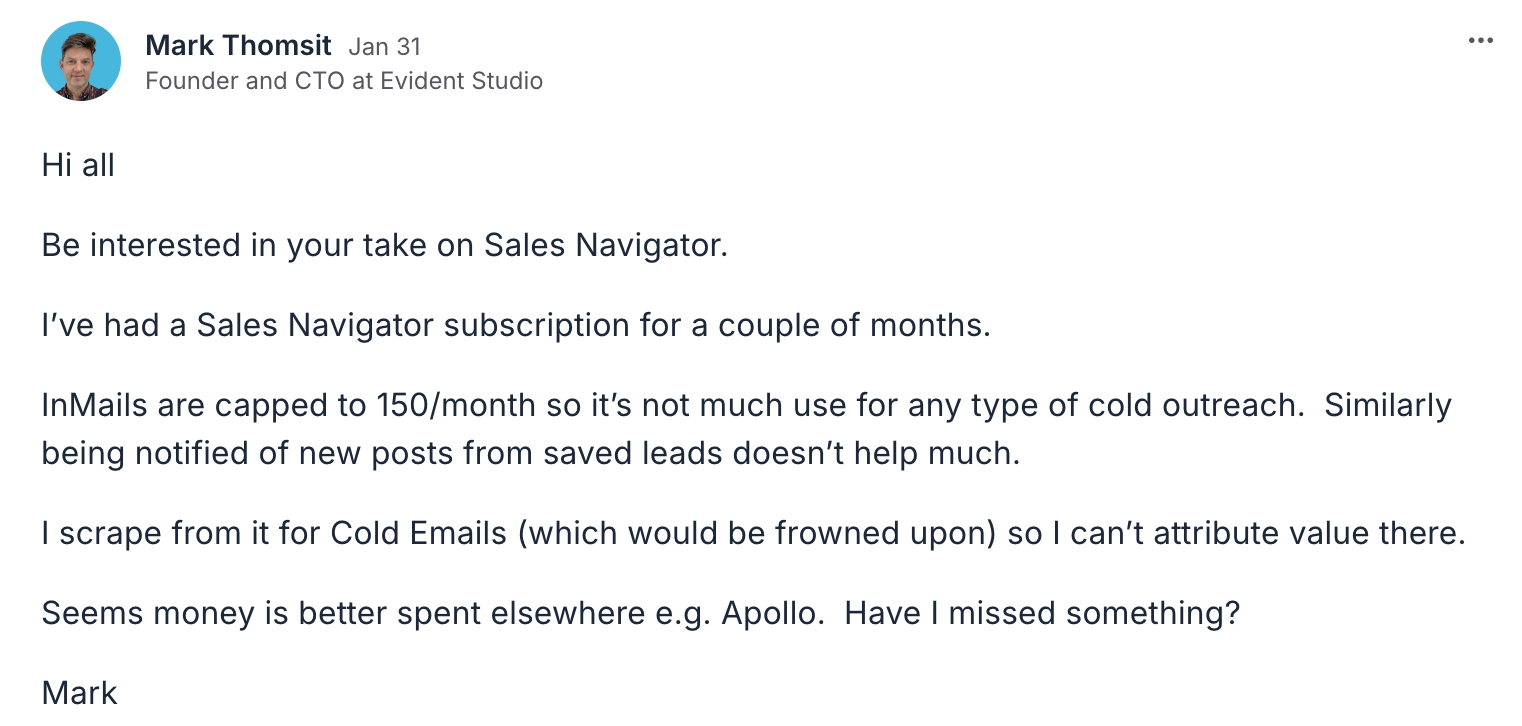Click the Mark signature at post end
This screenshot has height=726, width=1522.
pyautogui.click(x=79, y=693)
